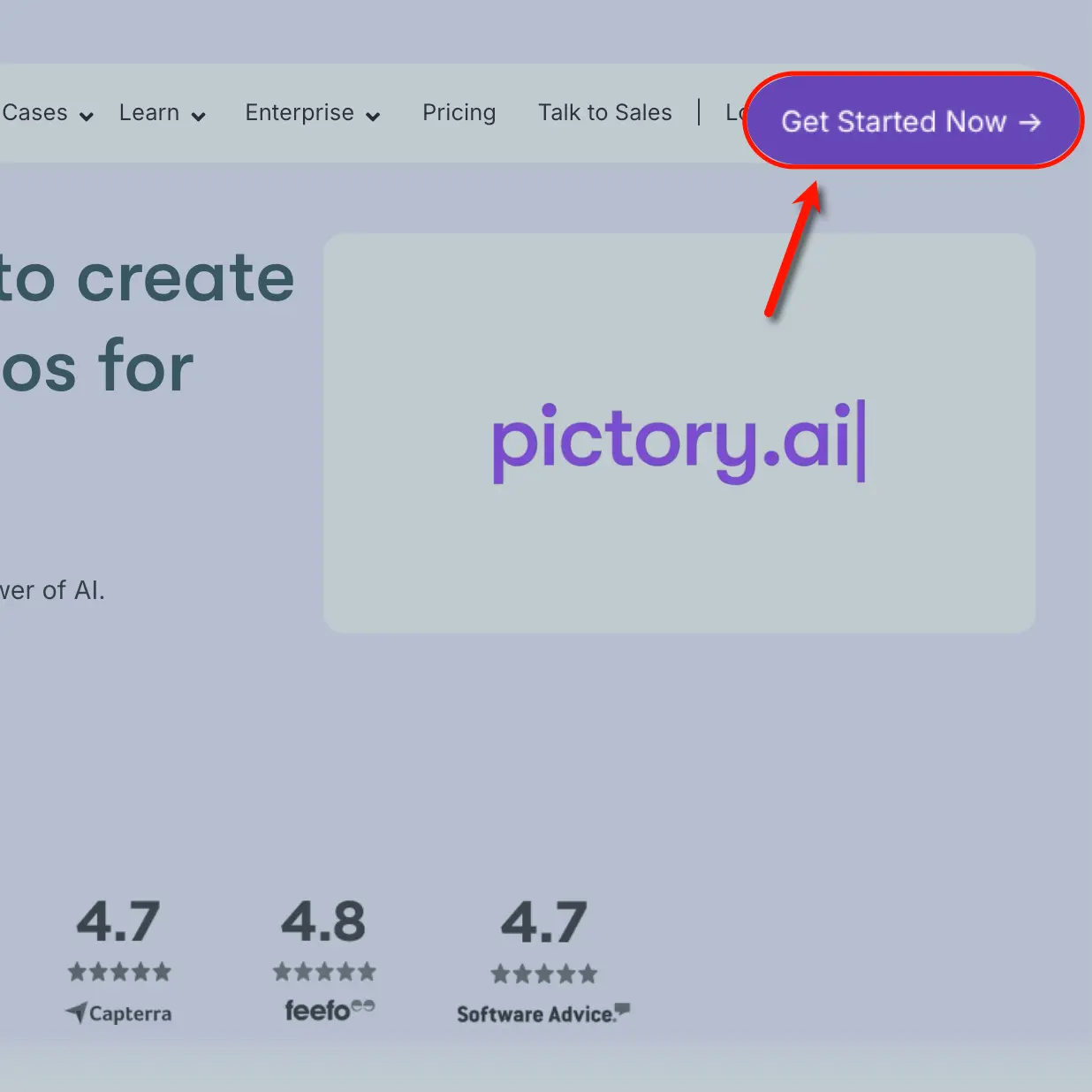1092x1092 pixels.
Task: Click the 4.8 feefo rating number
Action: (323, 921)
